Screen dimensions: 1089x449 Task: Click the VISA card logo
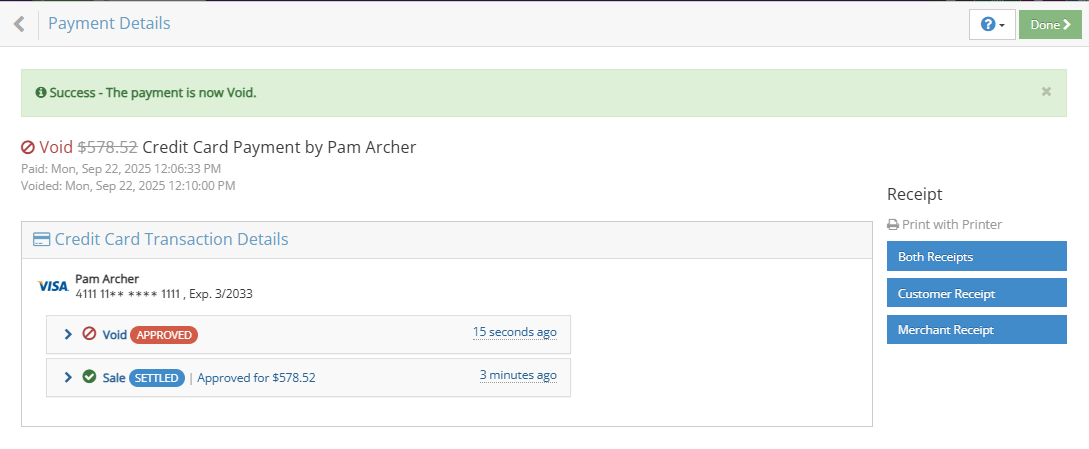point(53,286)
